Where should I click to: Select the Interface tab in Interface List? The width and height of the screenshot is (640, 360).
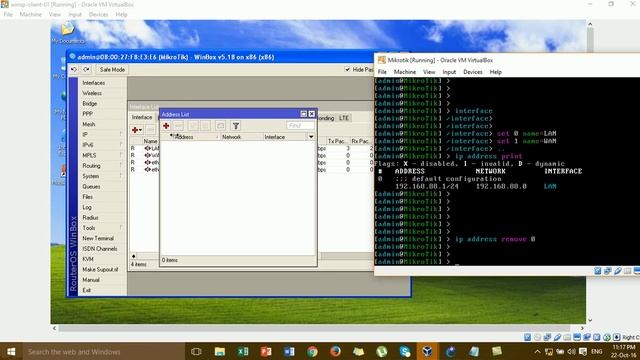tap(142, 118)
